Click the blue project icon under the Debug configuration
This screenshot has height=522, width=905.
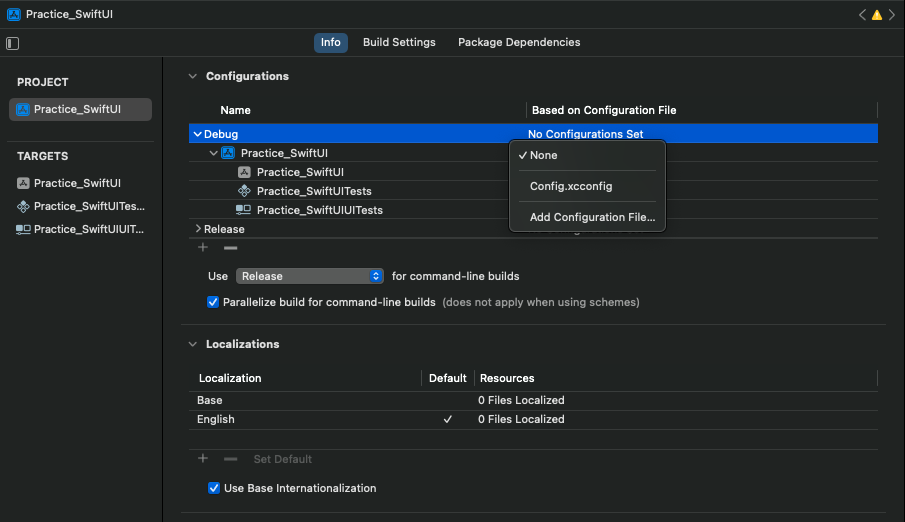coord(228,153)
